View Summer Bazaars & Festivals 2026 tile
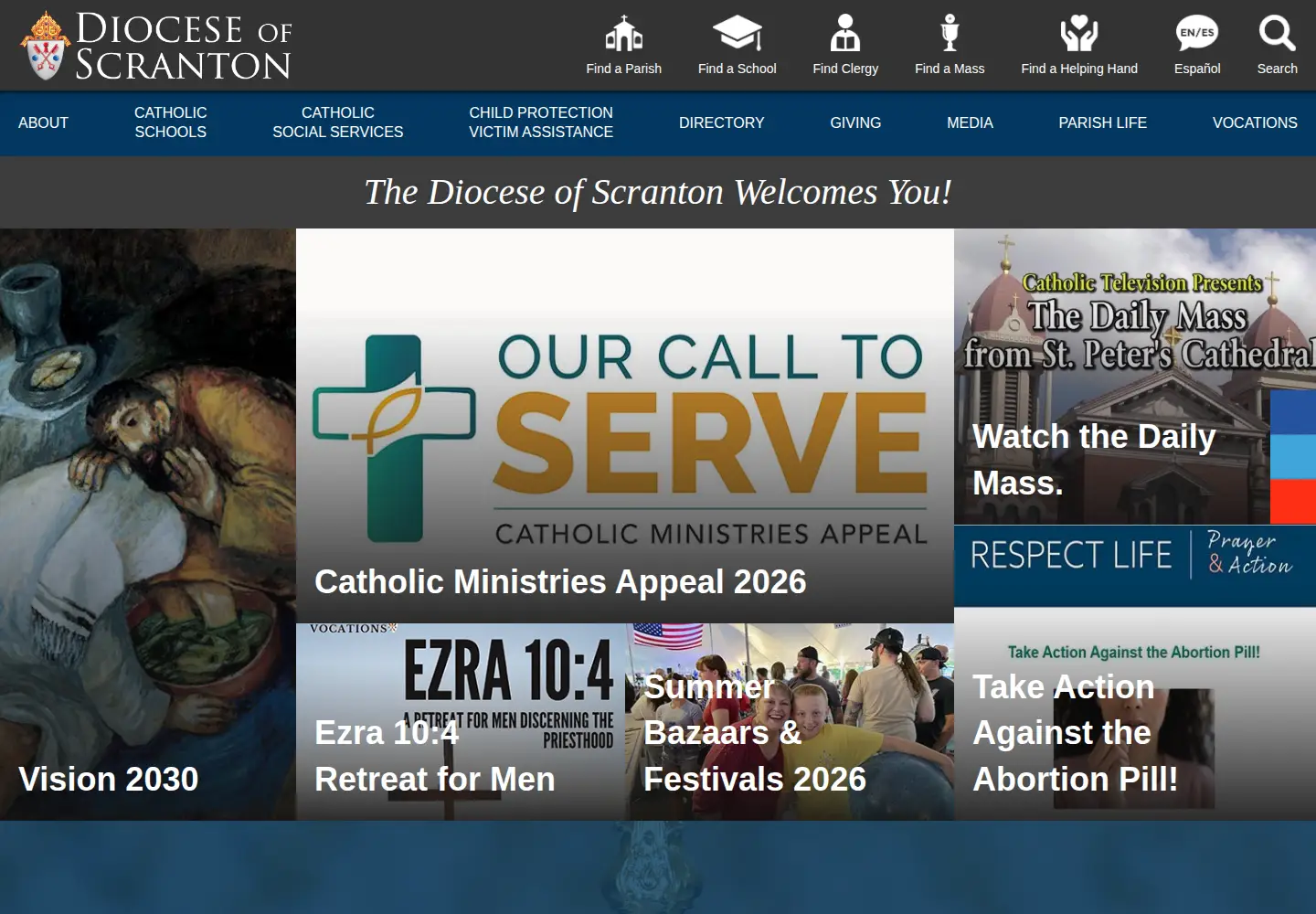The image size is (1316, 914). click(790, 722)
